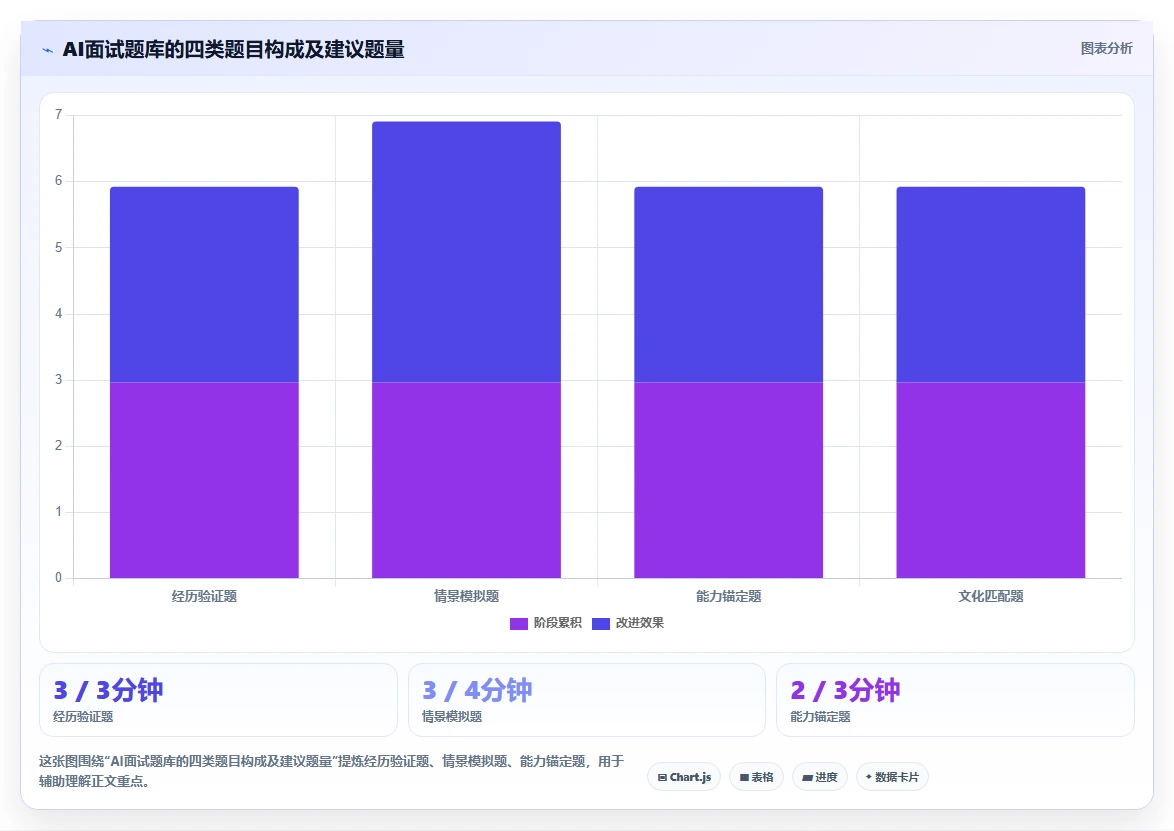Click the 能力锚定题 x-axis label
Image resolution: width=1174 pixels, height=831 pixels.
click(729, 597)
